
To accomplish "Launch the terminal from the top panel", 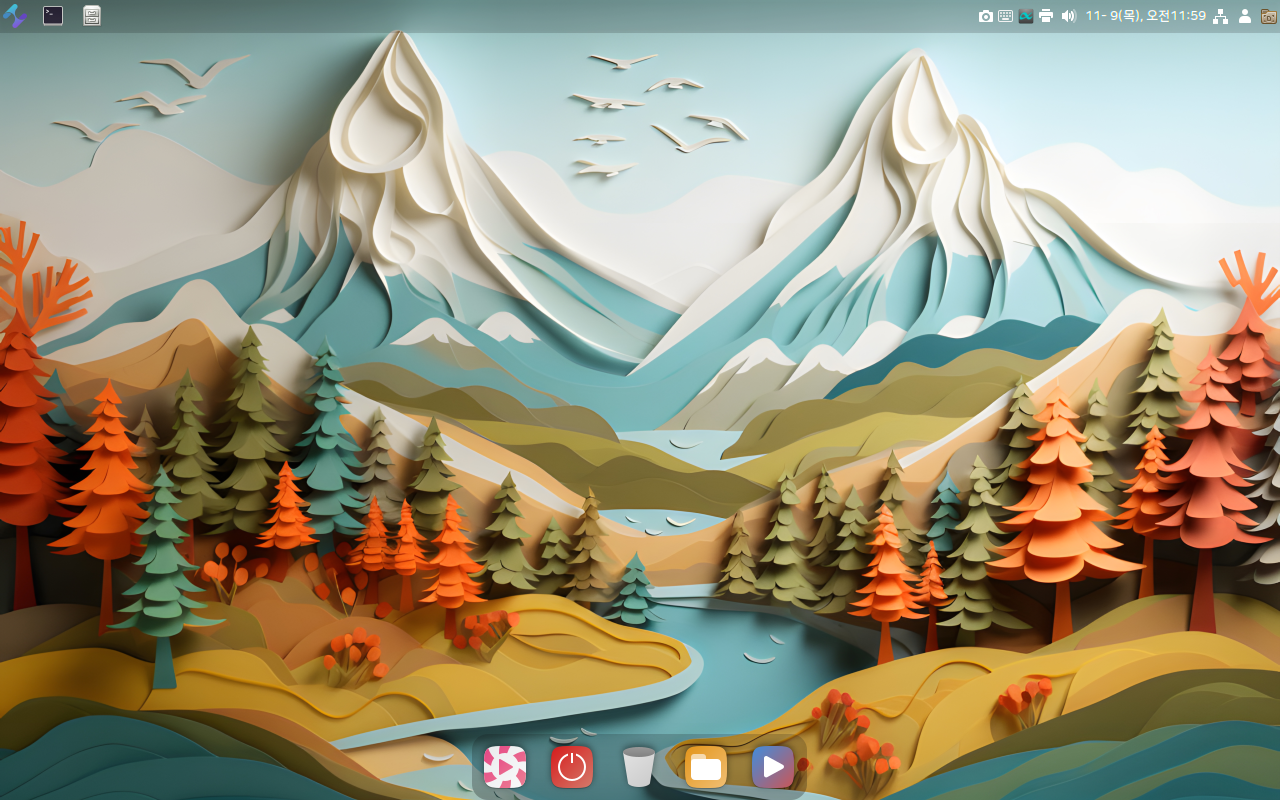I will (x=53, y=15).
